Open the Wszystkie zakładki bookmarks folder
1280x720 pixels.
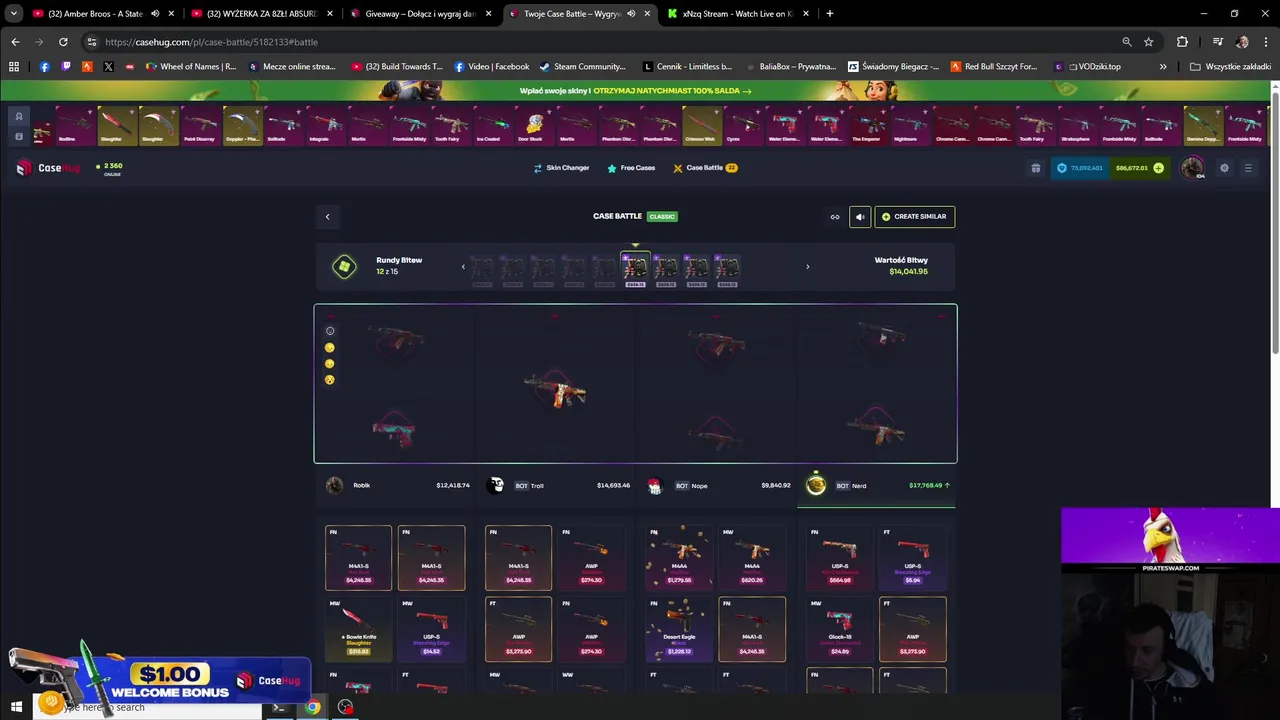[x=1230, y=66]
